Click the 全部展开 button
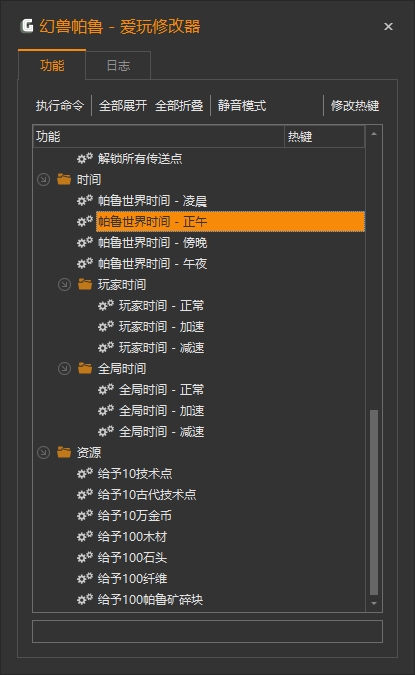 123,105
